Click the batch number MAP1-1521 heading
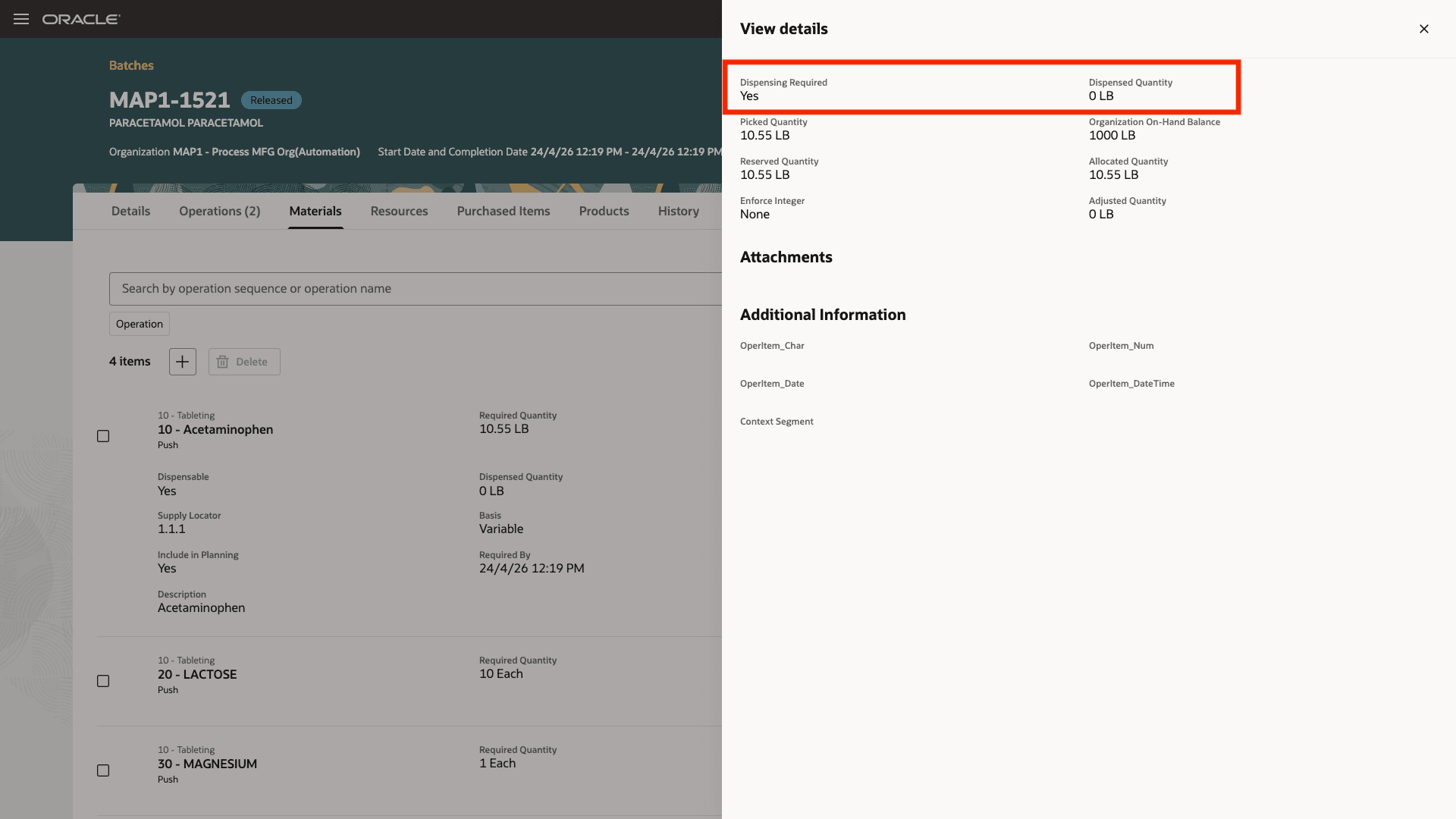 [x=170, y=99]
